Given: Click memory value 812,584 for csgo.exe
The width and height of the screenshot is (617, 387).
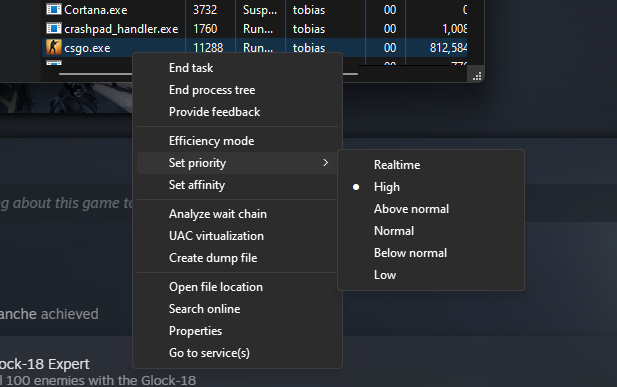Looking at the screenshot, I should (x=448, y=48).
